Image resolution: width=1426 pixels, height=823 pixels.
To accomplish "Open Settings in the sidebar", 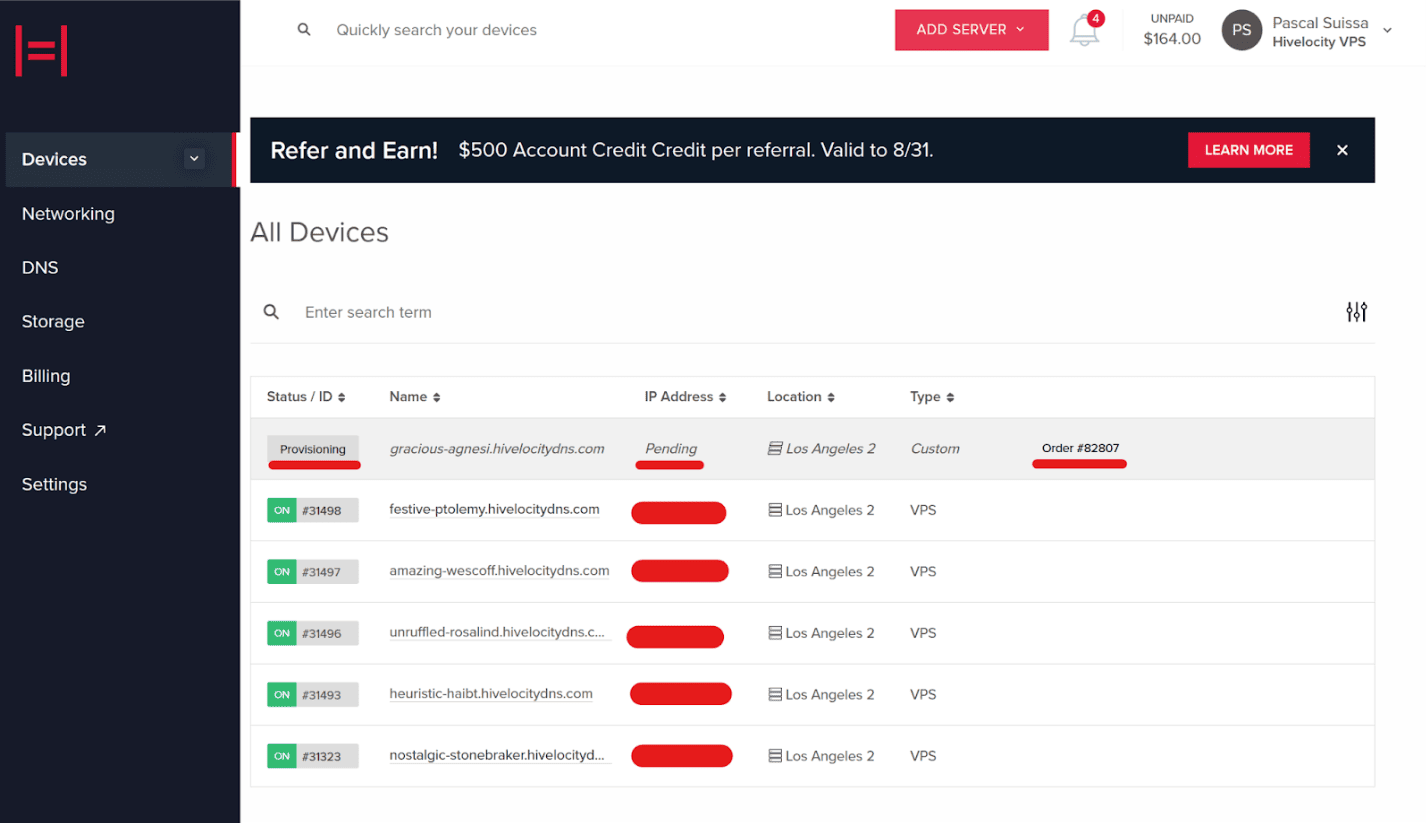I will click(54, 484).
